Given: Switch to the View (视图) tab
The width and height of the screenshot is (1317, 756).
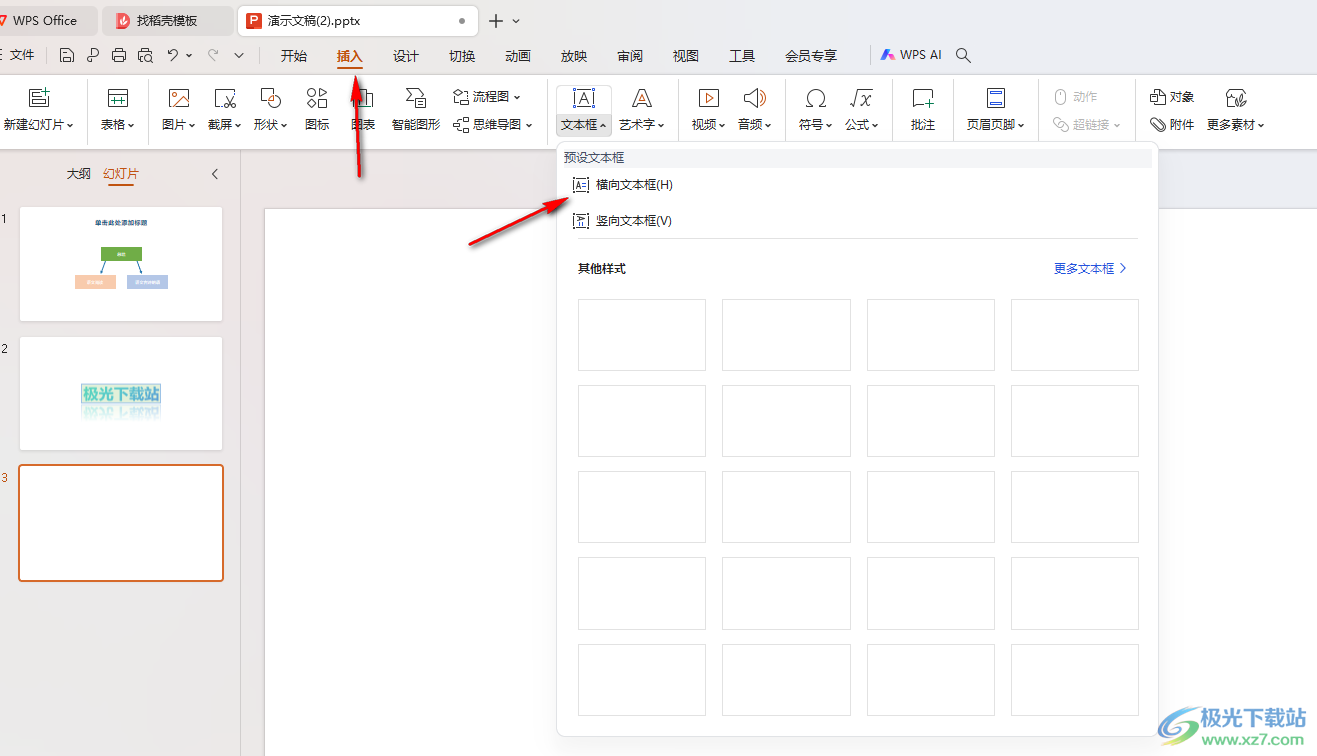Looking at the screenshot, I should point(686,56).
